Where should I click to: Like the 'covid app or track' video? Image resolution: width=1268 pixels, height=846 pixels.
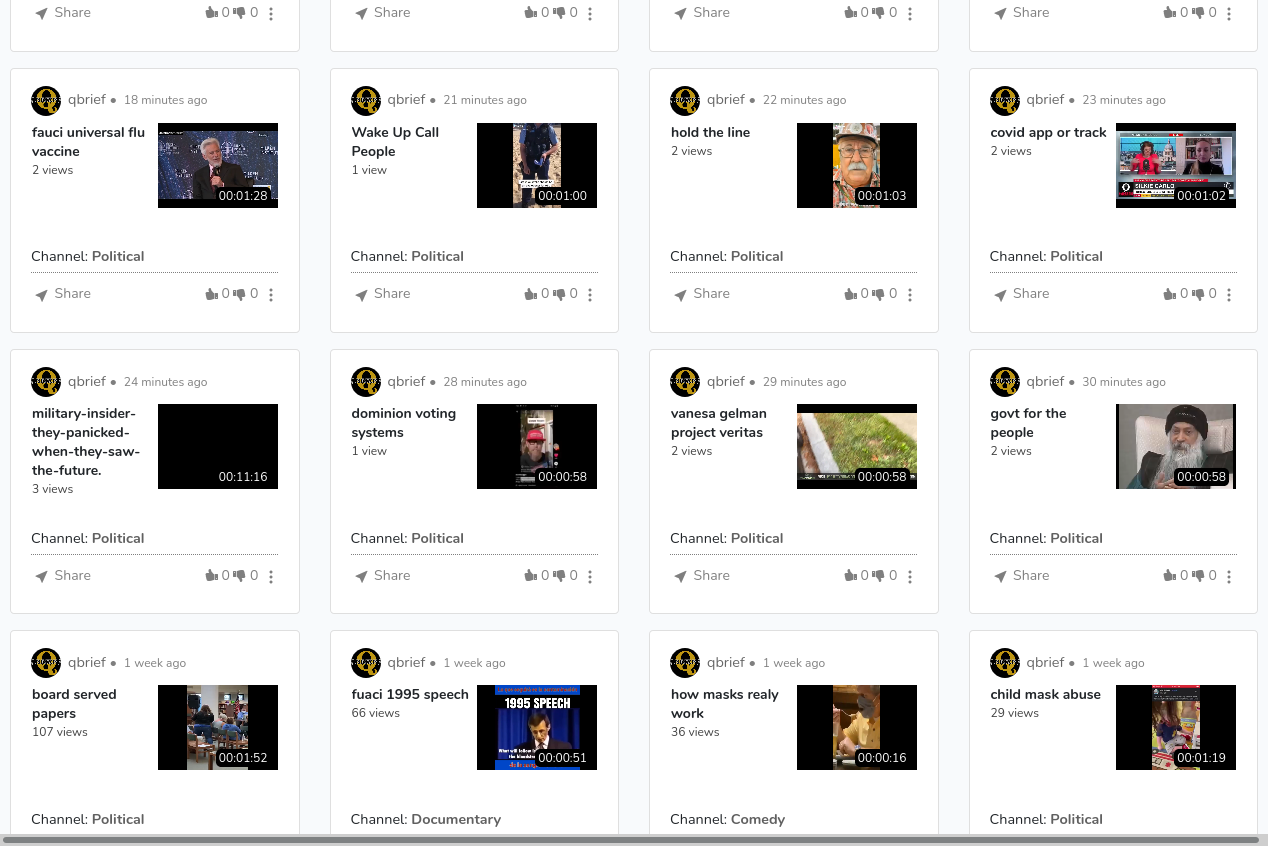coord(1170,294)
